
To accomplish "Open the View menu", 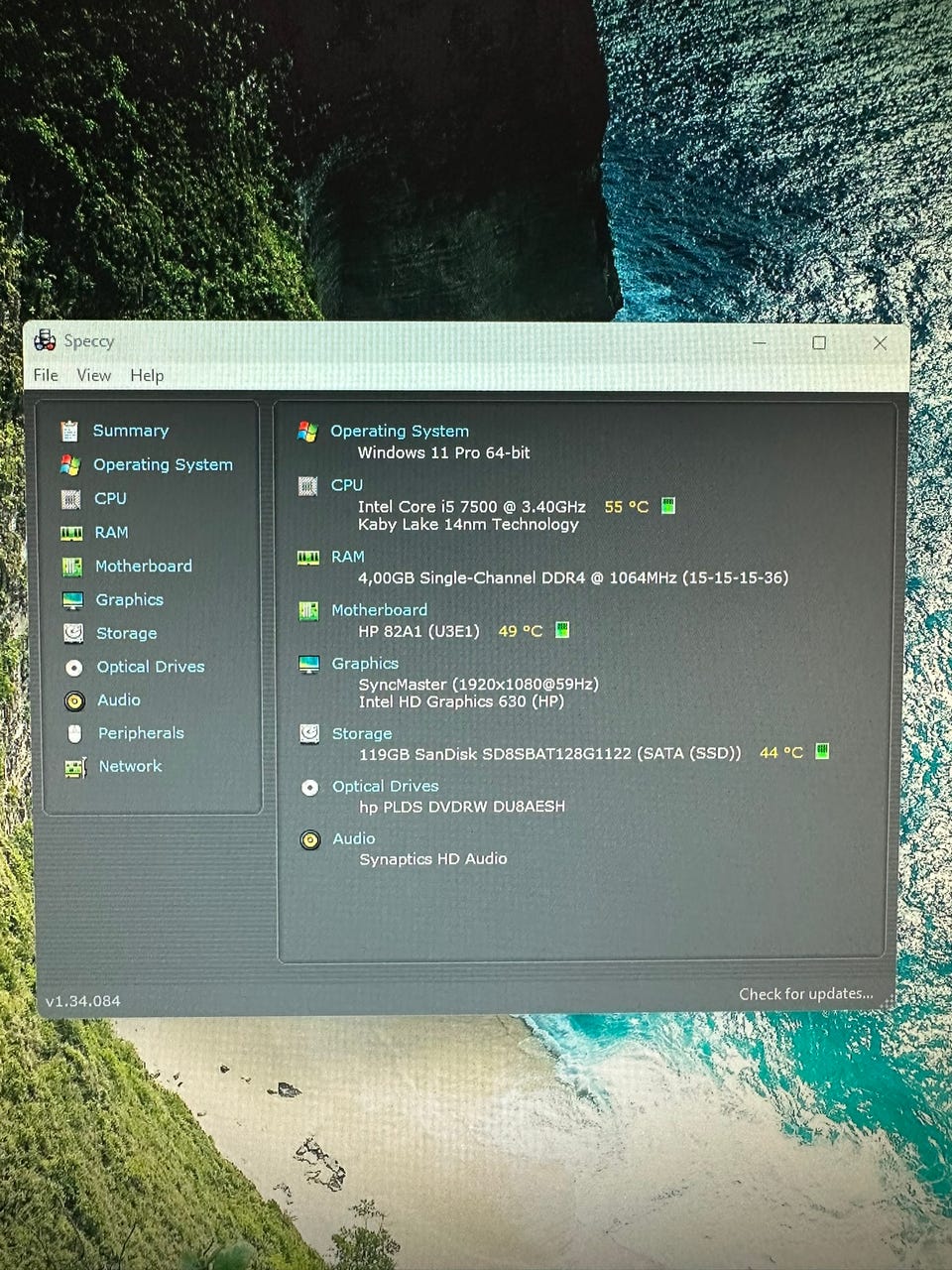I will pos(94,375).
